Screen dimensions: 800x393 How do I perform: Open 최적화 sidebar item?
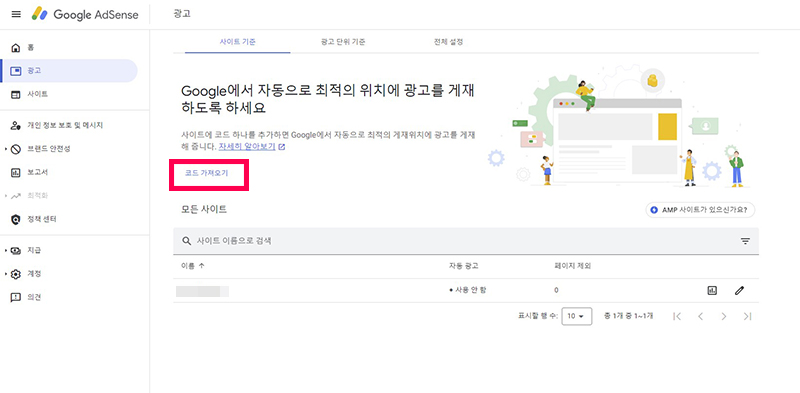pos(38,196)
